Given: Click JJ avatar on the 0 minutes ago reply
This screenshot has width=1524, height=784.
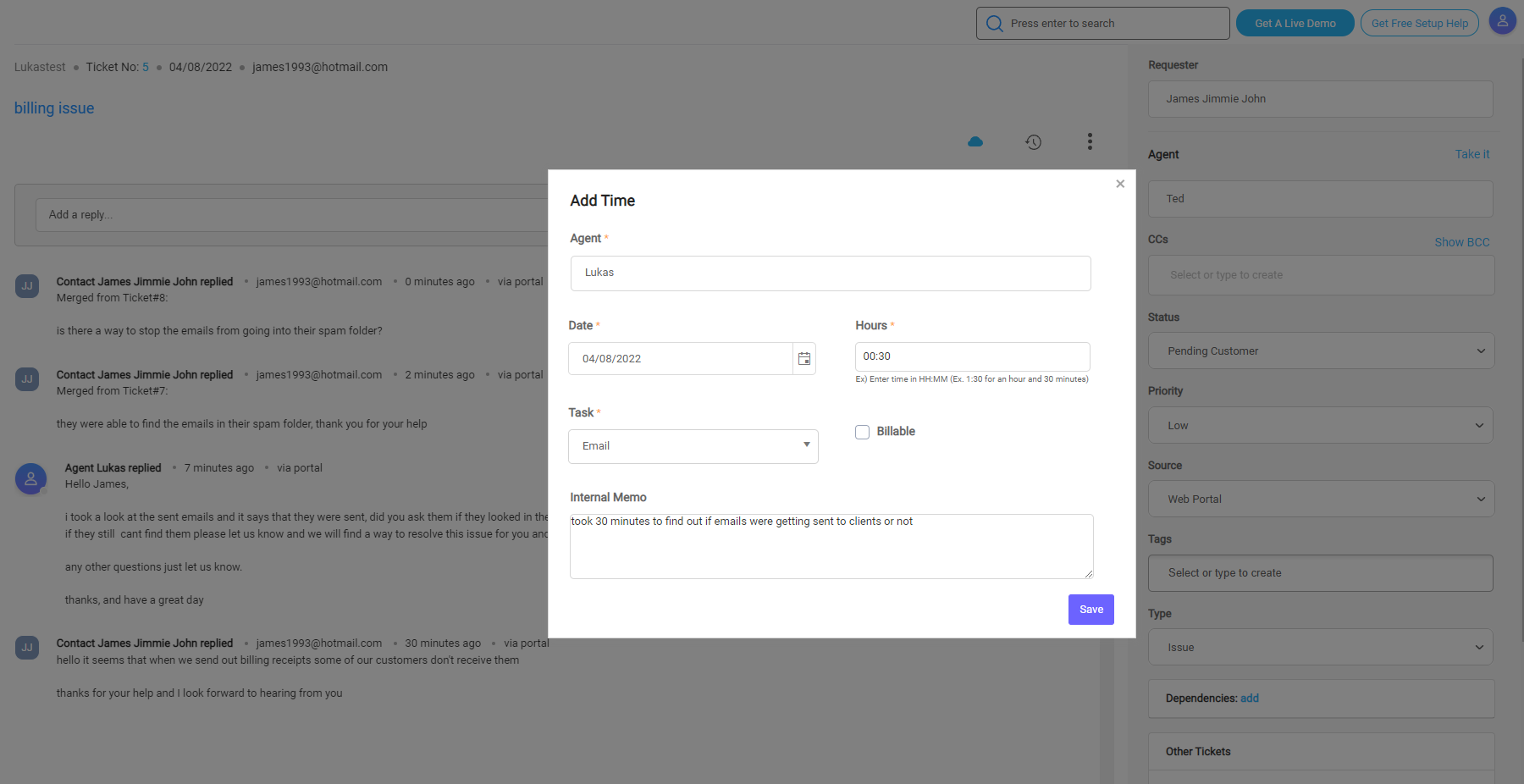Looking at the screenshot, I should pos(27,286).
